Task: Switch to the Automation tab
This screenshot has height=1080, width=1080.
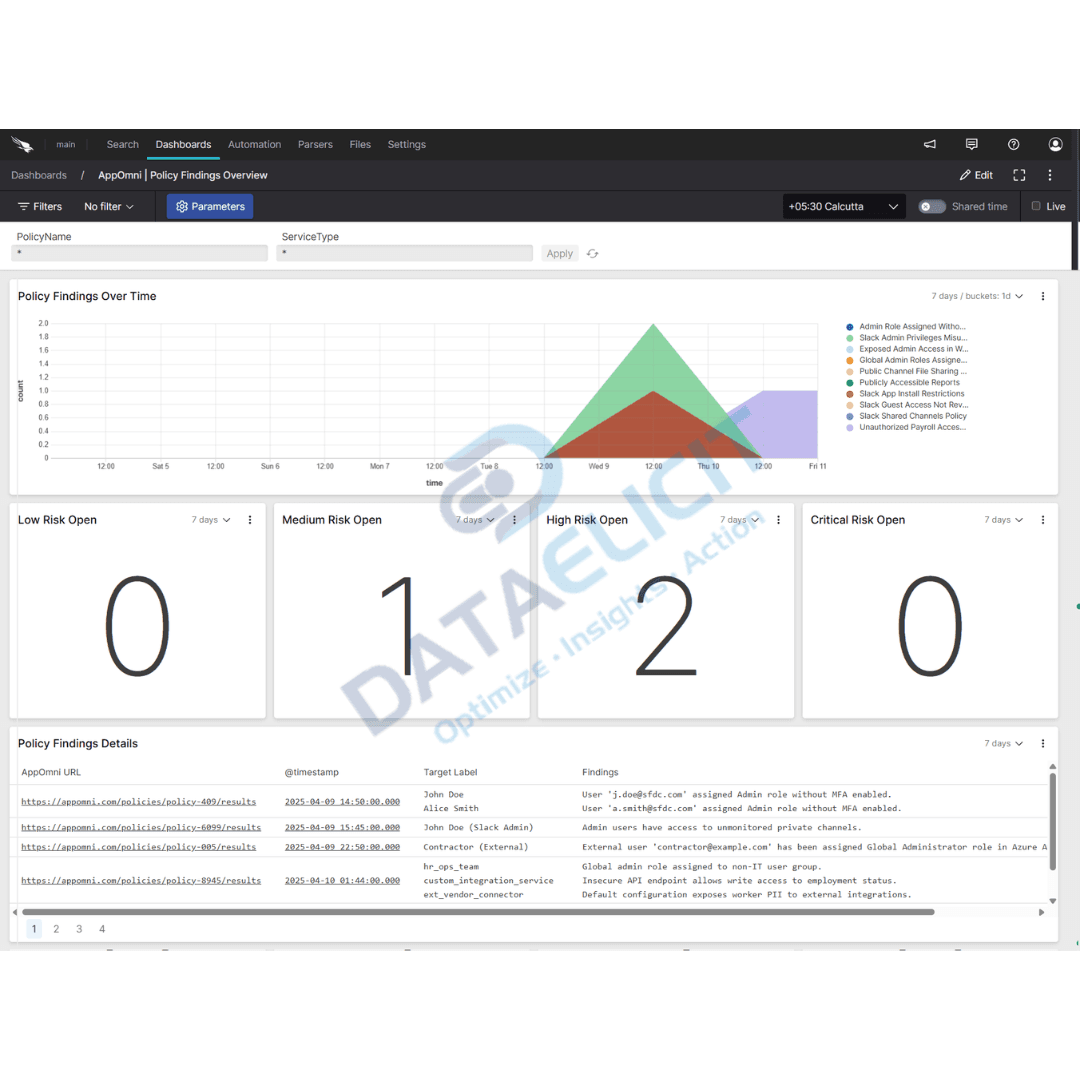Action: click(x=254, y=144)
